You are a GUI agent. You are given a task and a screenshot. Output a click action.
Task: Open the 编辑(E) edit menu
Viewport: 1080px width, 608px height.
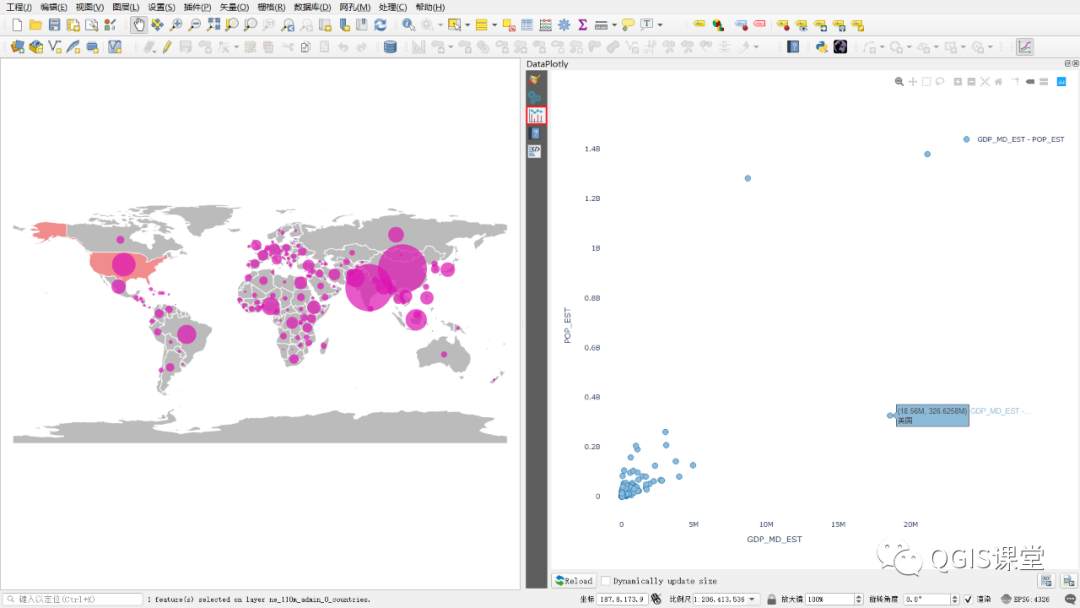coord(54,7)
